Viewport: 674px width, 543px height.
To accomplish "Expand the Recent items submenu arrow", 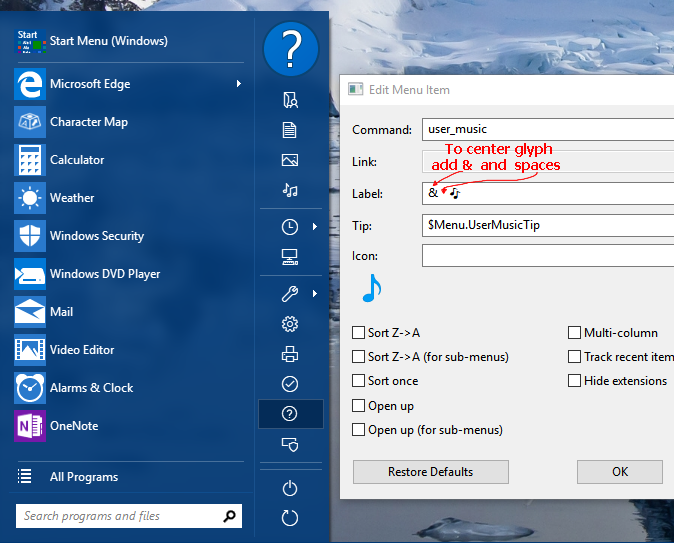I will (x=315, y=227).
